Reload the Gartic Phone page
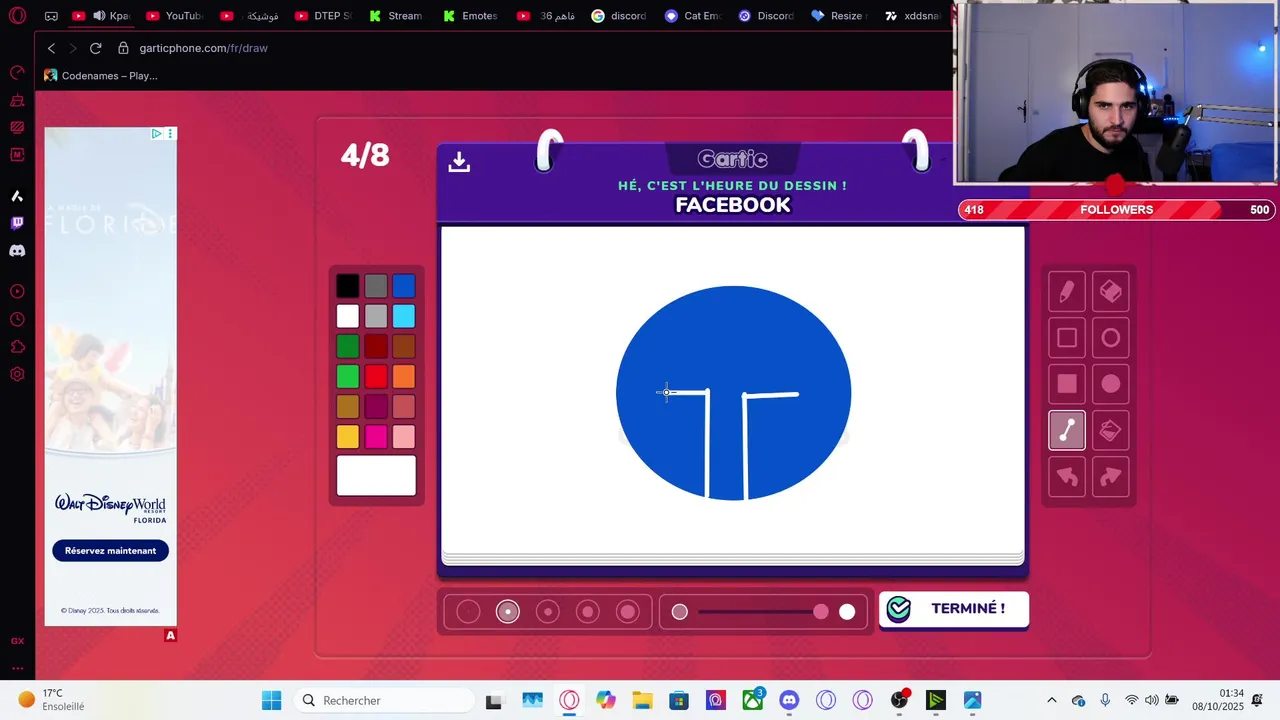 (96, 48)
